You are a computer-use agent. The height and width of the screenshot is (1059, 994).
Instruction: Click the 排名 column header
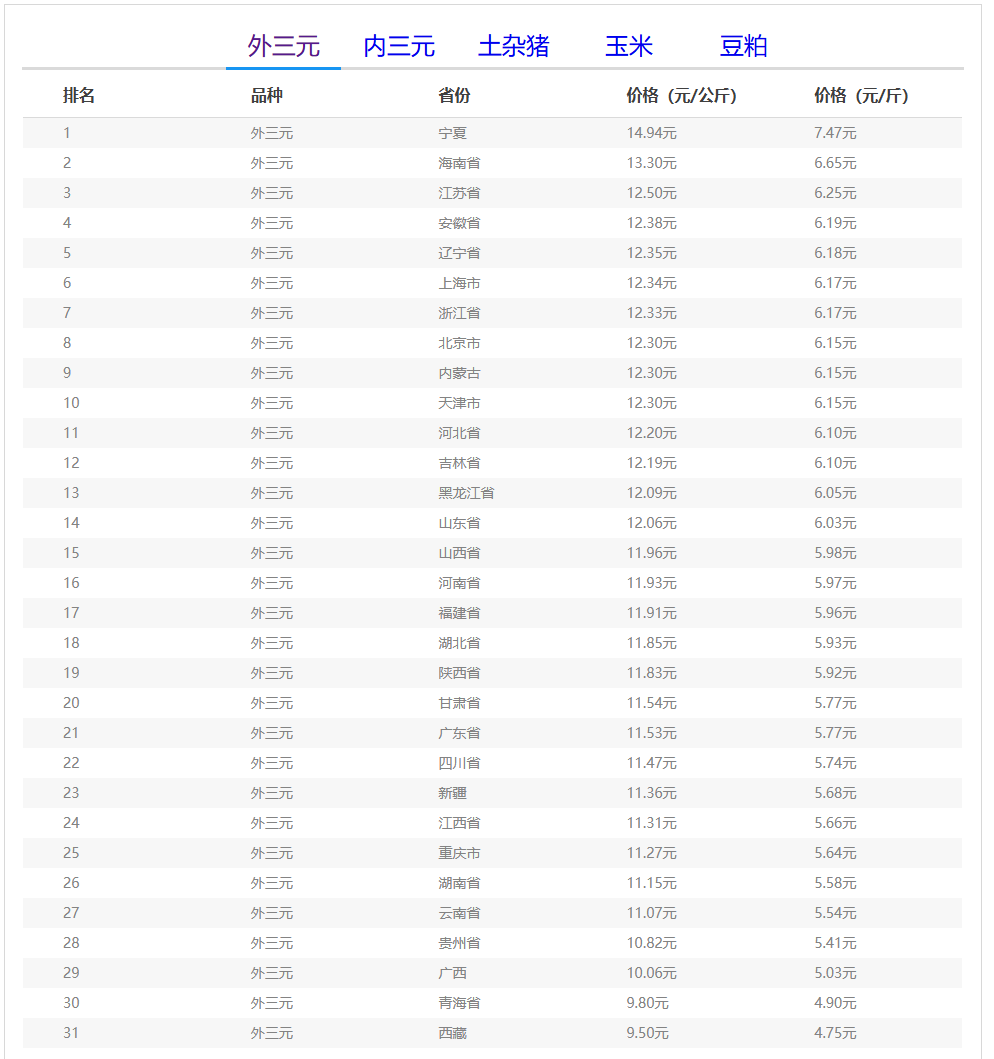79,96
